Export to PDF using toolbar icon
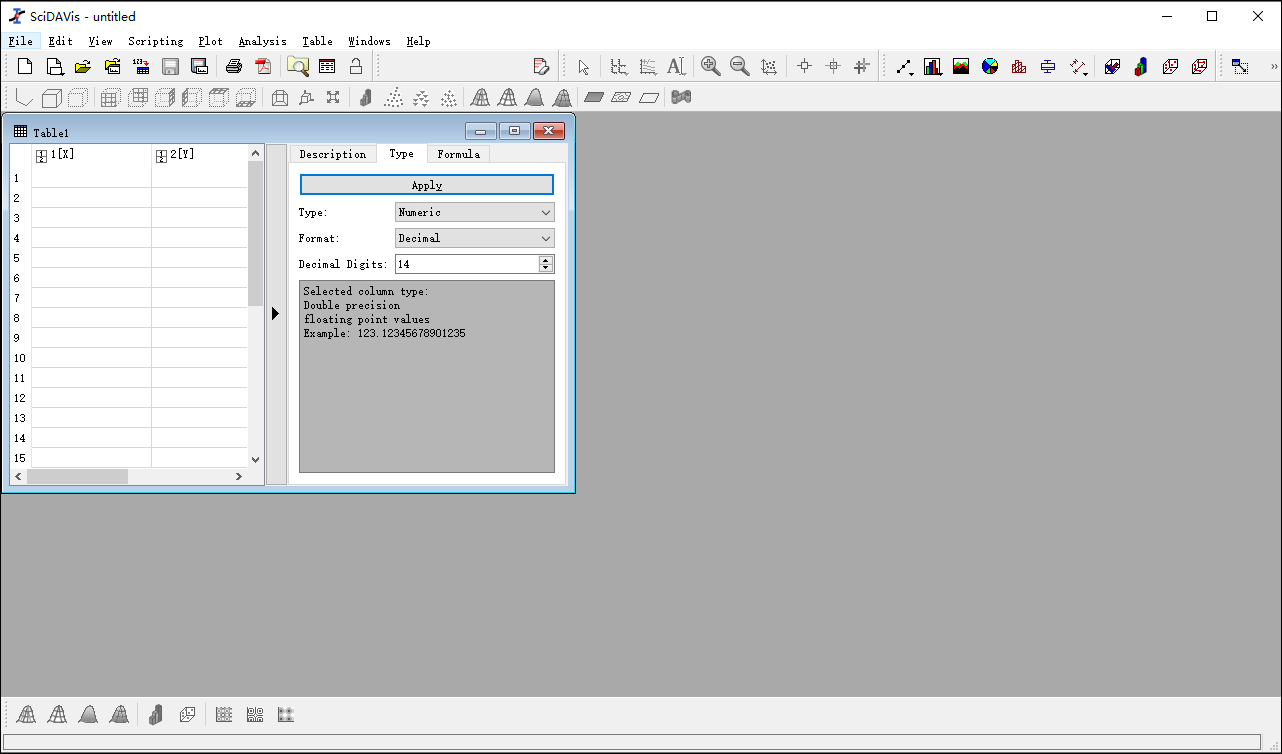 tap(263, 67)
